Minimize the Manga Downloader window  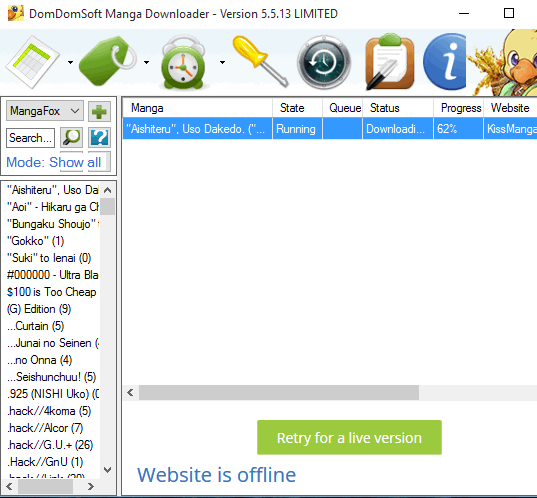(x=464, y=14)
